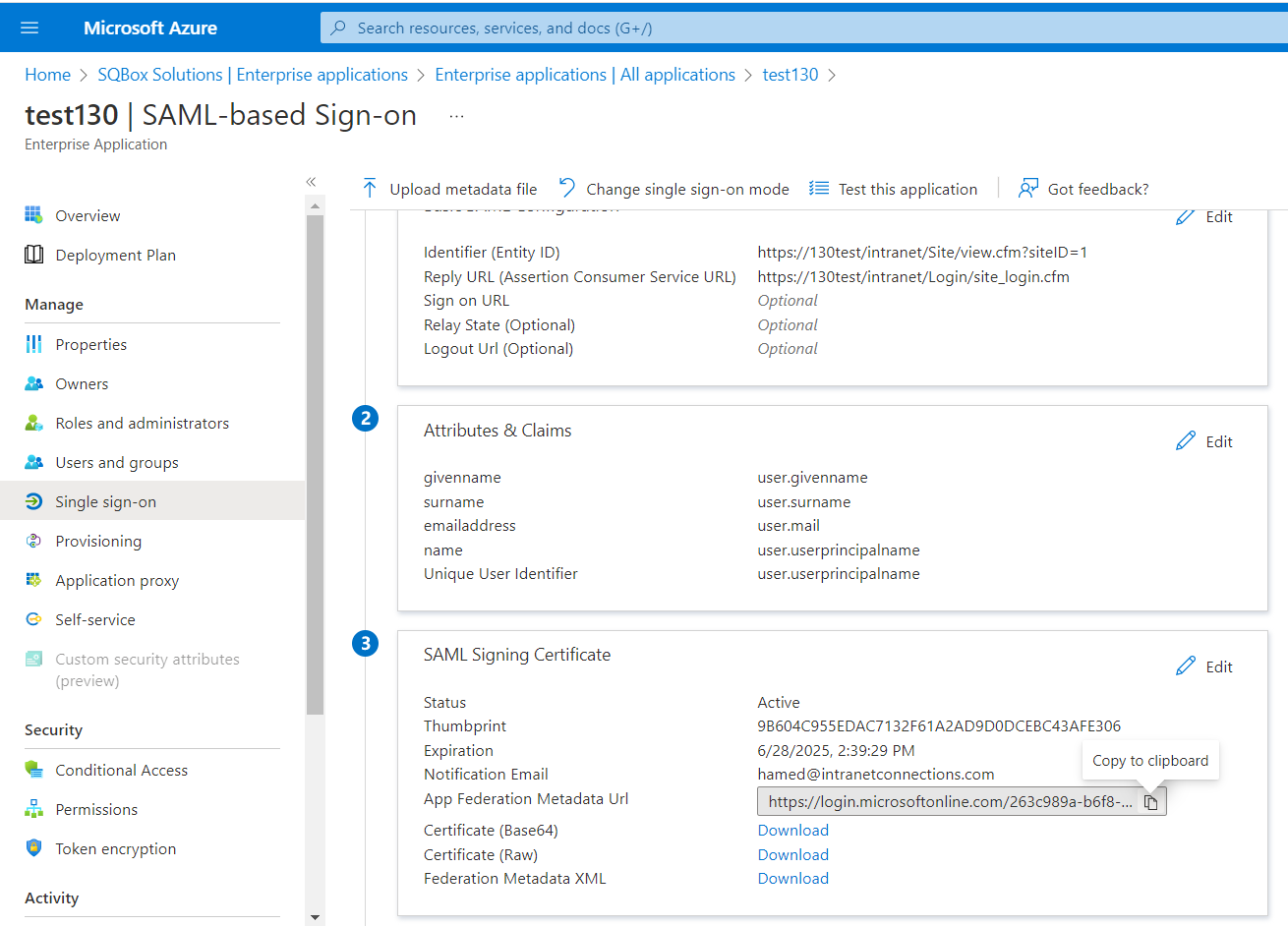Click the App Federation Metadata Url field
This screenshot has width=1288, height=926.
click(x=962, y=802)
